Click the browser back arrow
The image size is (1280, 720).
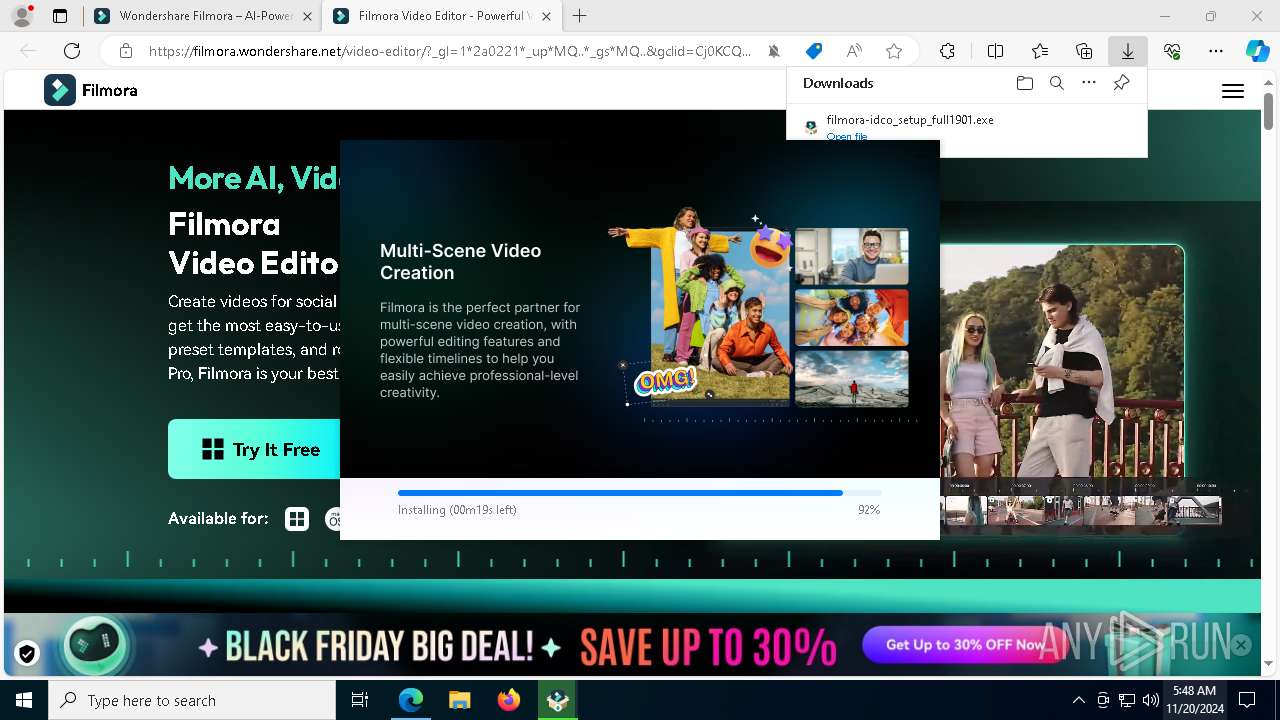coord(28,51)
